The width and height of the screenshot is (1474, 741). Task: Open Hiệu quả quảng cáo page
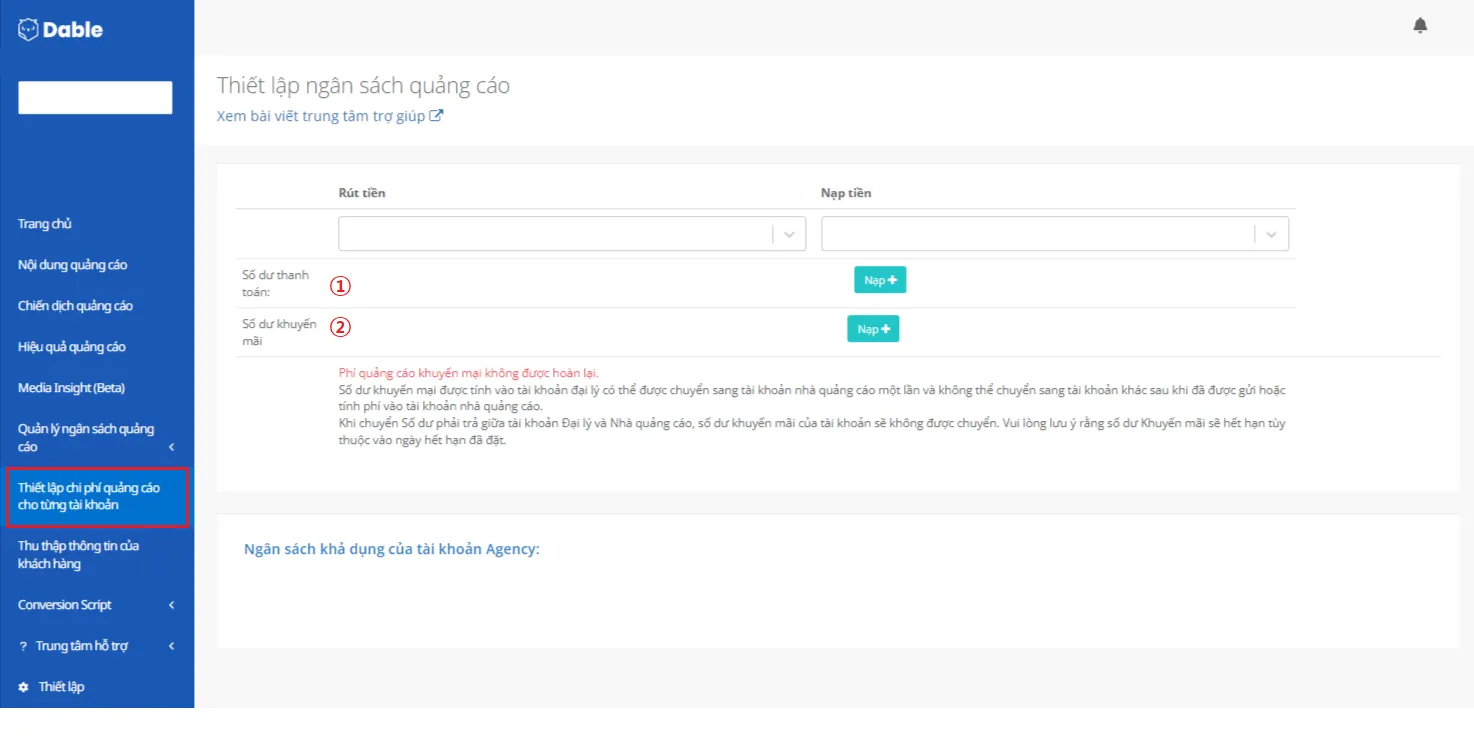point(72,347)
